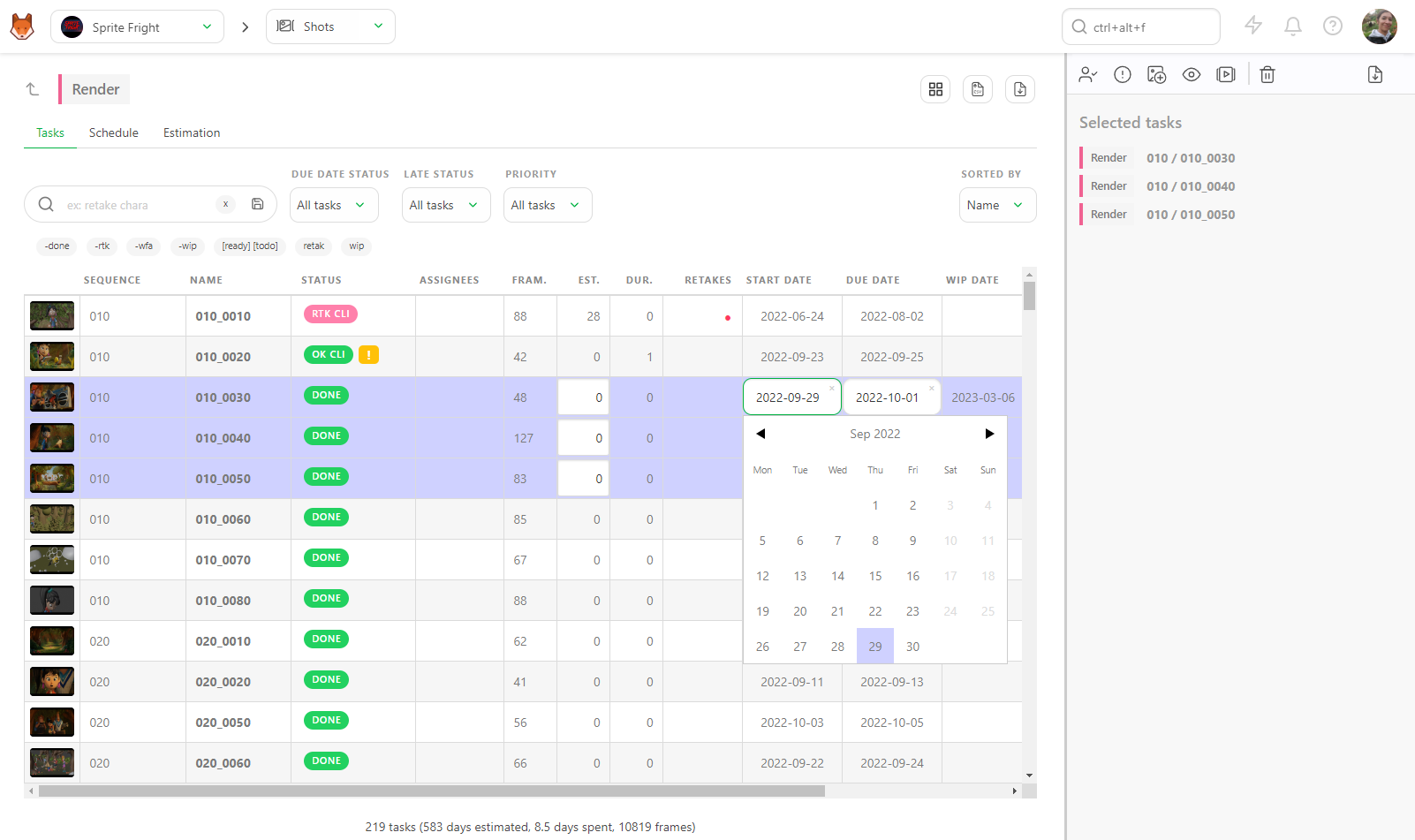The image size is (1415, 840).
Task: Select day 16 in September calendar
Action: coord(912,576)
